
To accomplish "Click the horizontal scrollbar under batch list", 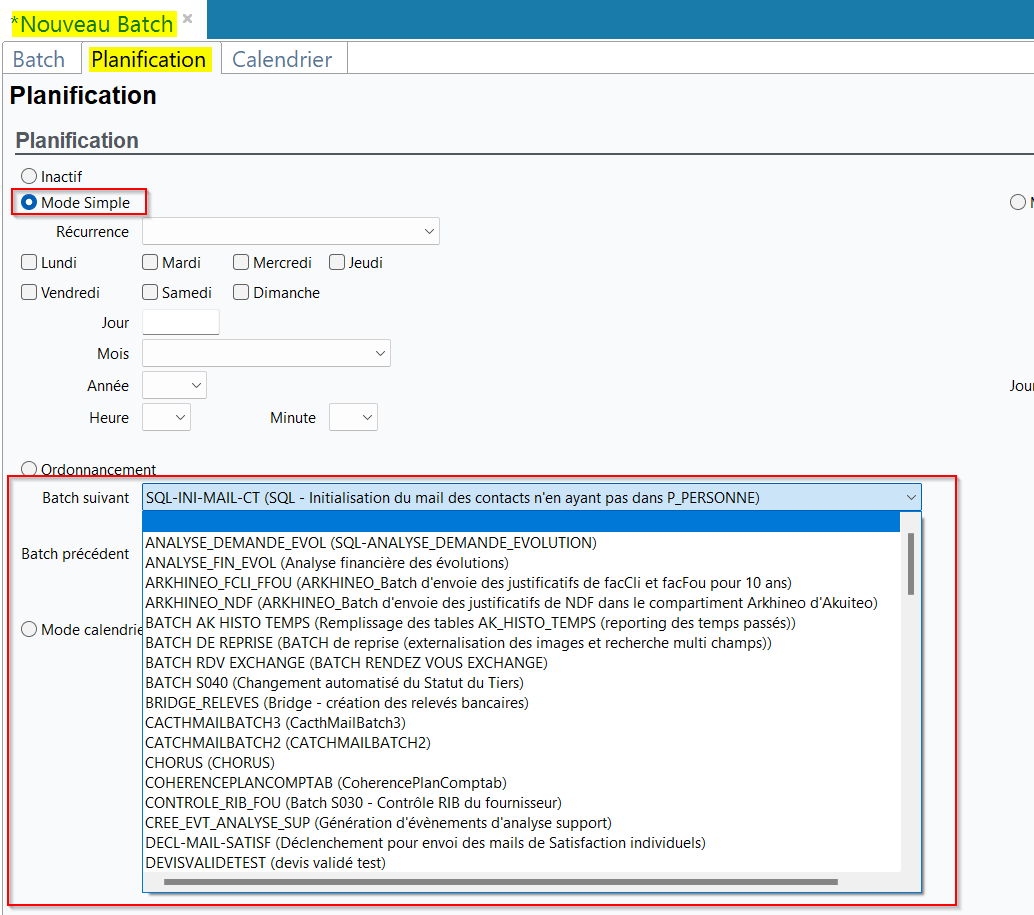I will [500, 882].
